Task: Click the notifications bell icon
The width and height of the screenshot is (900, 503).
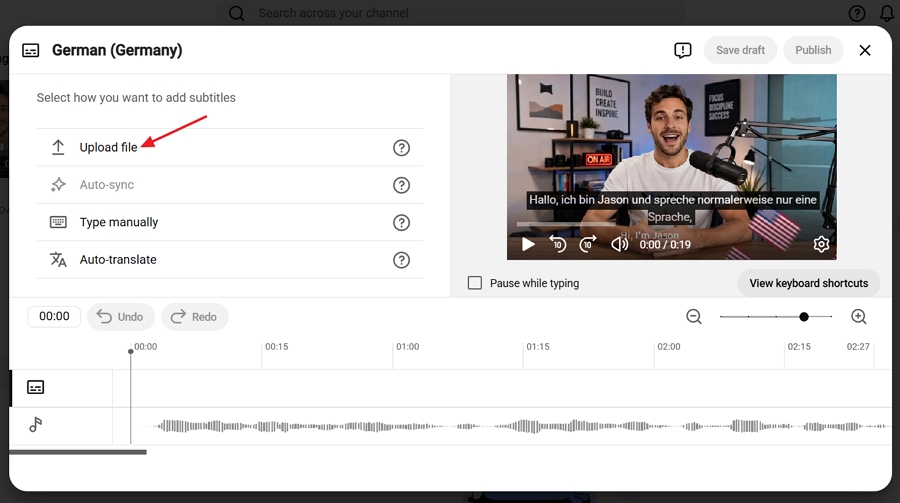Action: (x=887, y=13)
